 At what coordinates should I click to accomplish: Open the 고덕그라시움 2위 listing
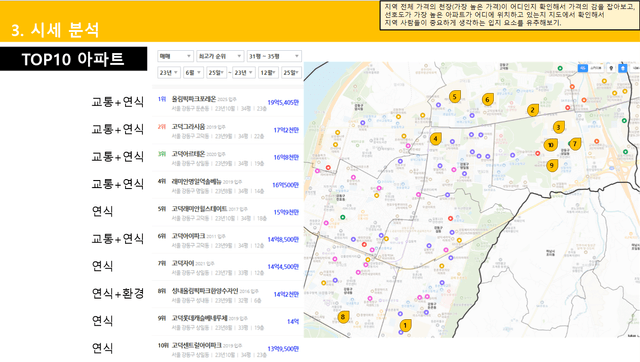[x=228, y=130]
